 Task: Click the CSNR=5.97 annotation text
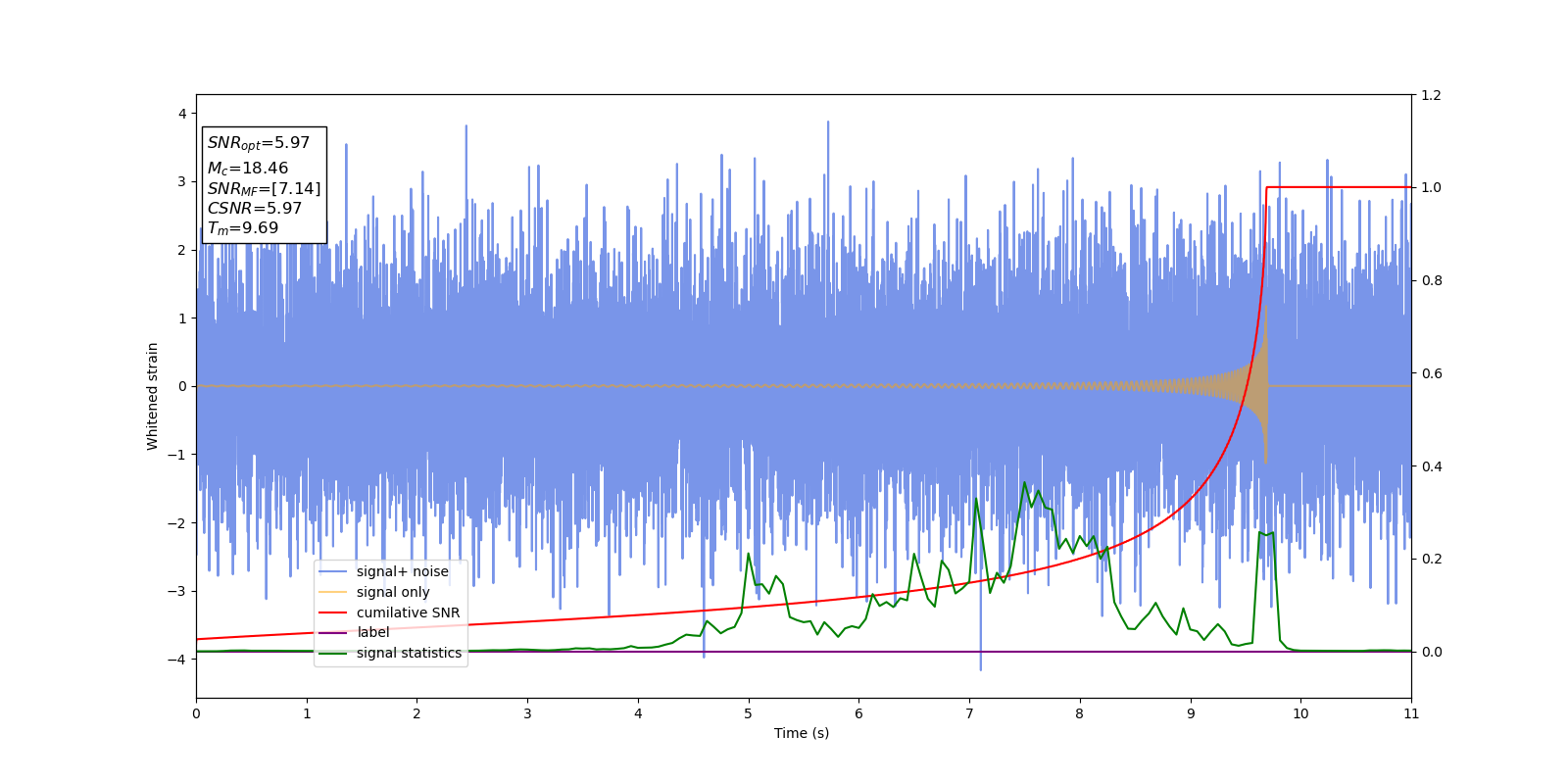tap(255, 208)
